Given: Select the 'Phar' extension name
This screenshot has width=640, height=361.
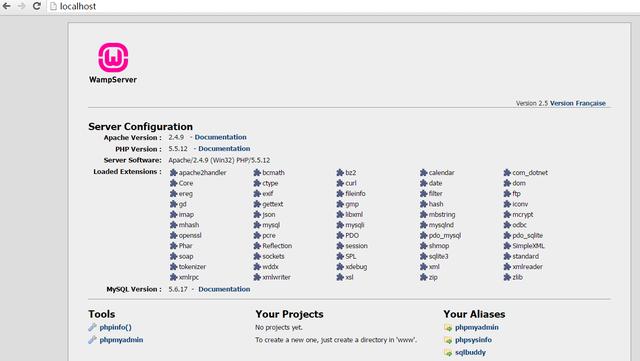Looking at the screenshot, I should click(x=185, y=246).
